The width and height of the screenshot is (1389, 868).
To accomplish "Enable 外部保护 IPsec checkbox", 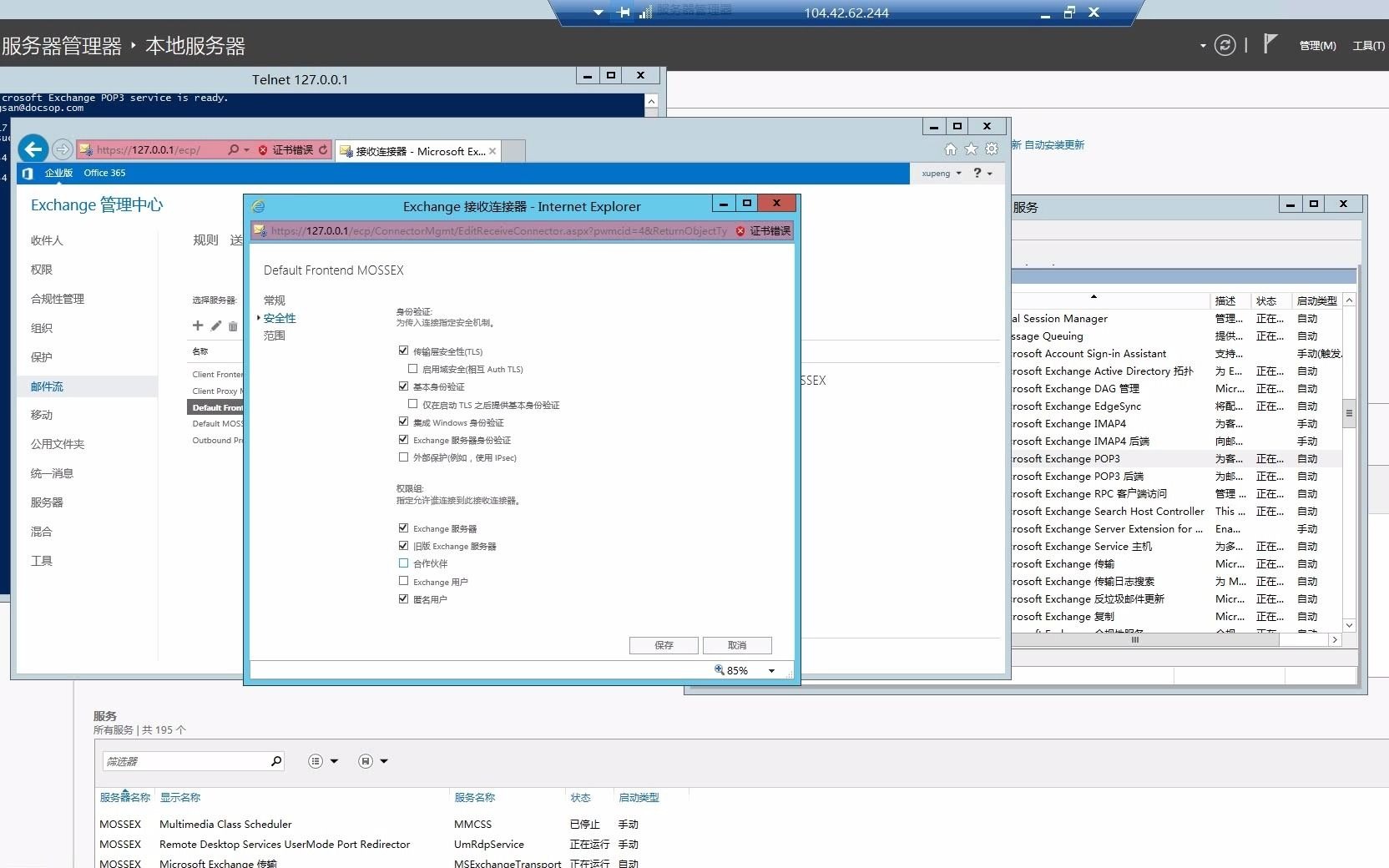I will coord(404,457).
